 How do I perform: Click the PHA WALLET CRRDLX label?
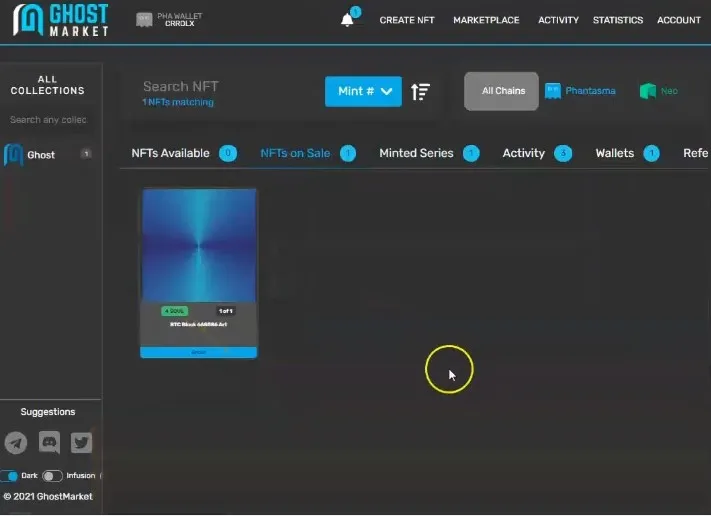tap(180, 19)
